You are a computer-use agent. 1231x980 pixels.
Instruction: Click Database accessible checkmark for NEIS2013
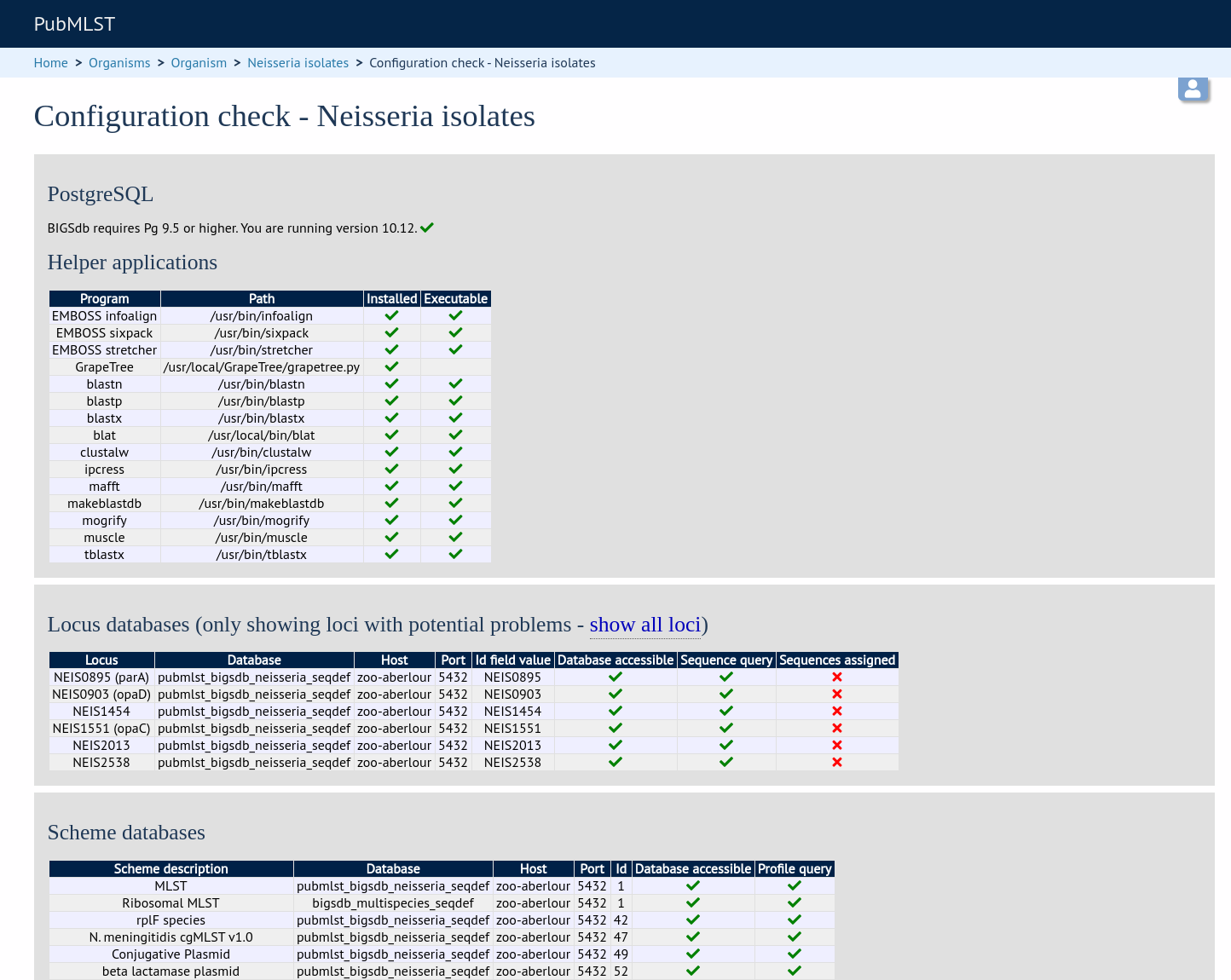pyautogui.click(x=615, y=745)
